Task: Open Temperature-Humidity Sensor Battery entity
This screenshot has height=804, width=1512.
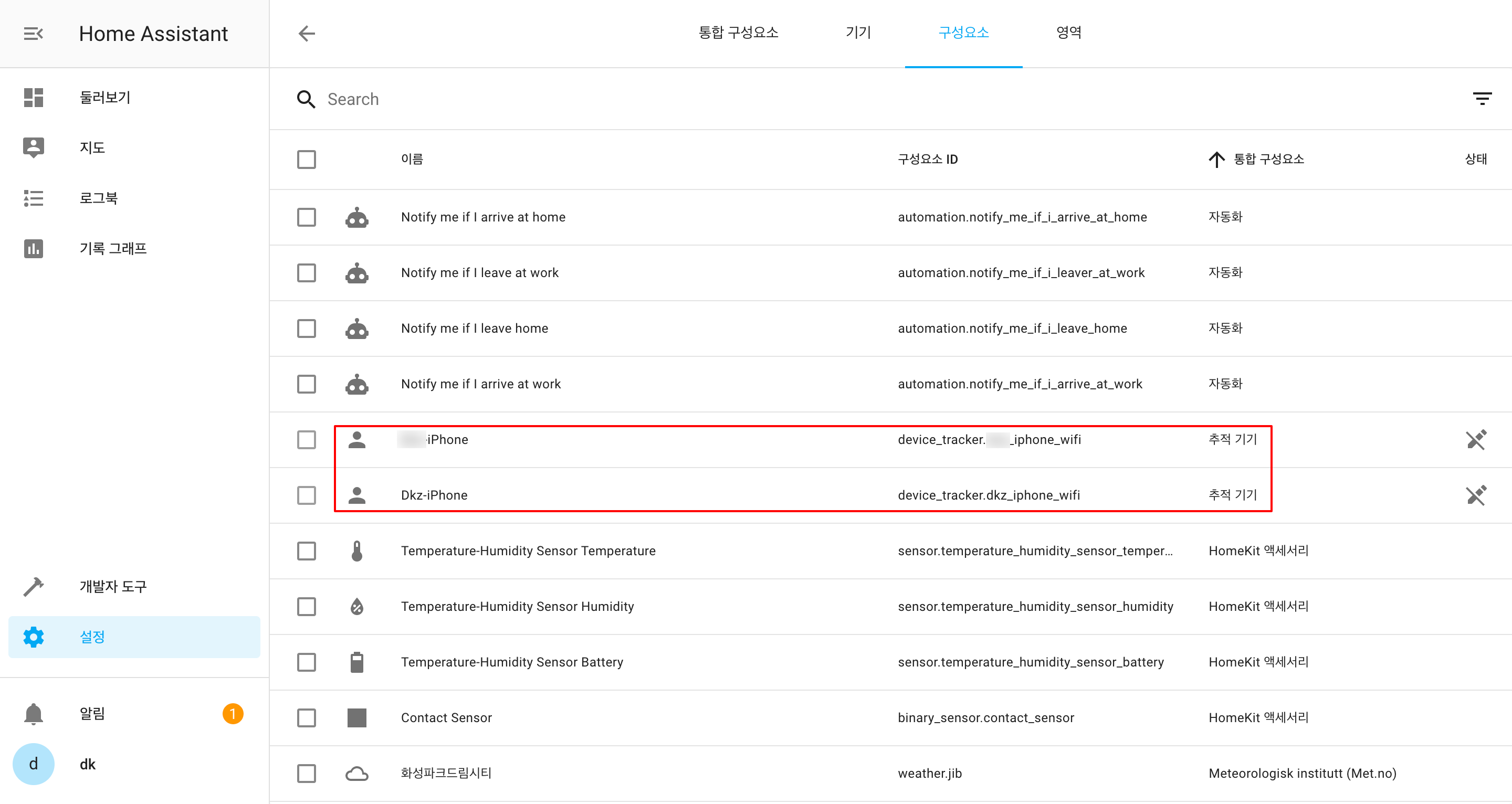Action: (512, 662)
